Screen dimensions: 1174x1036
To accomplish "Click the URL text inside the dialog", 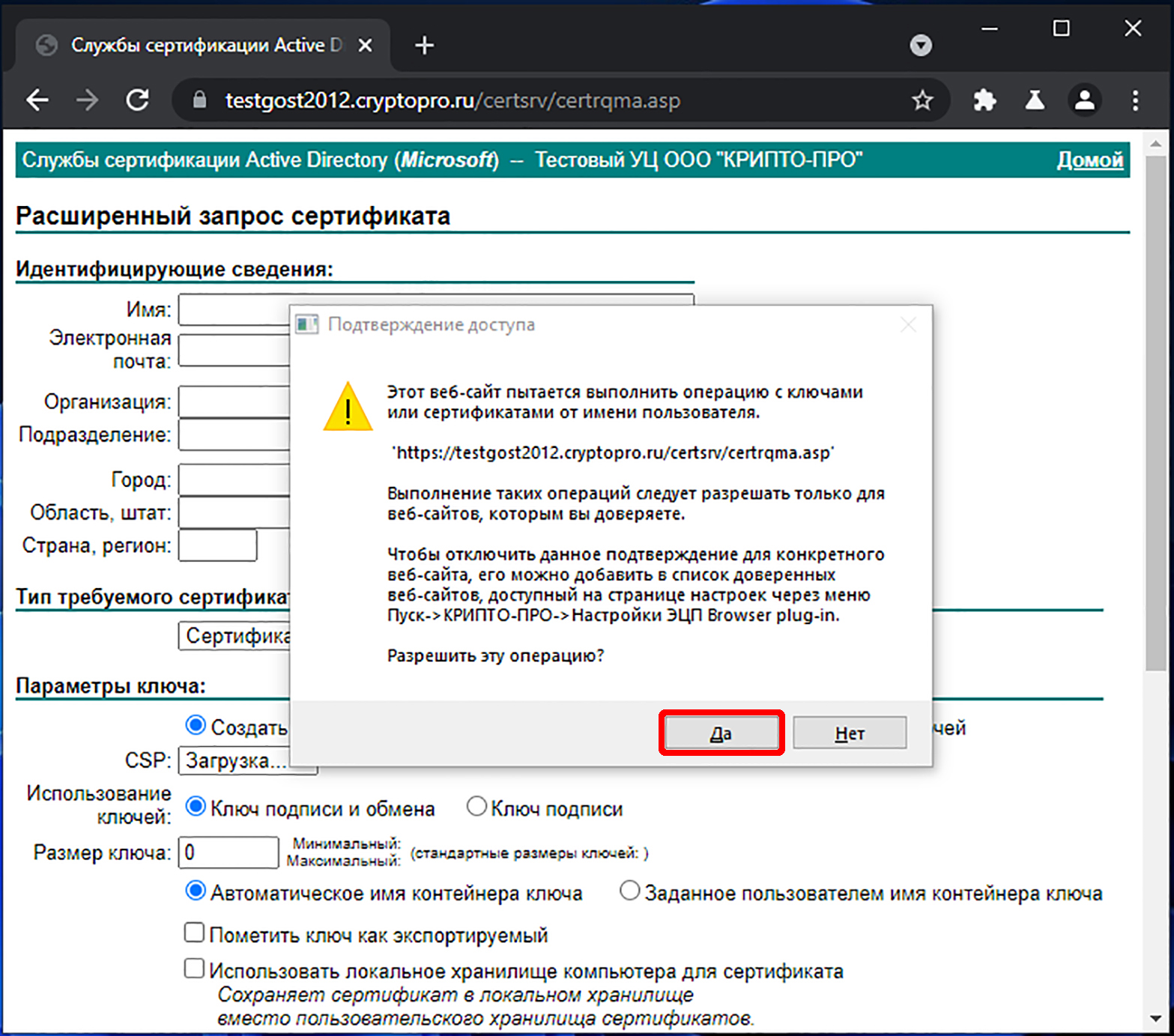I will (614, 452).
